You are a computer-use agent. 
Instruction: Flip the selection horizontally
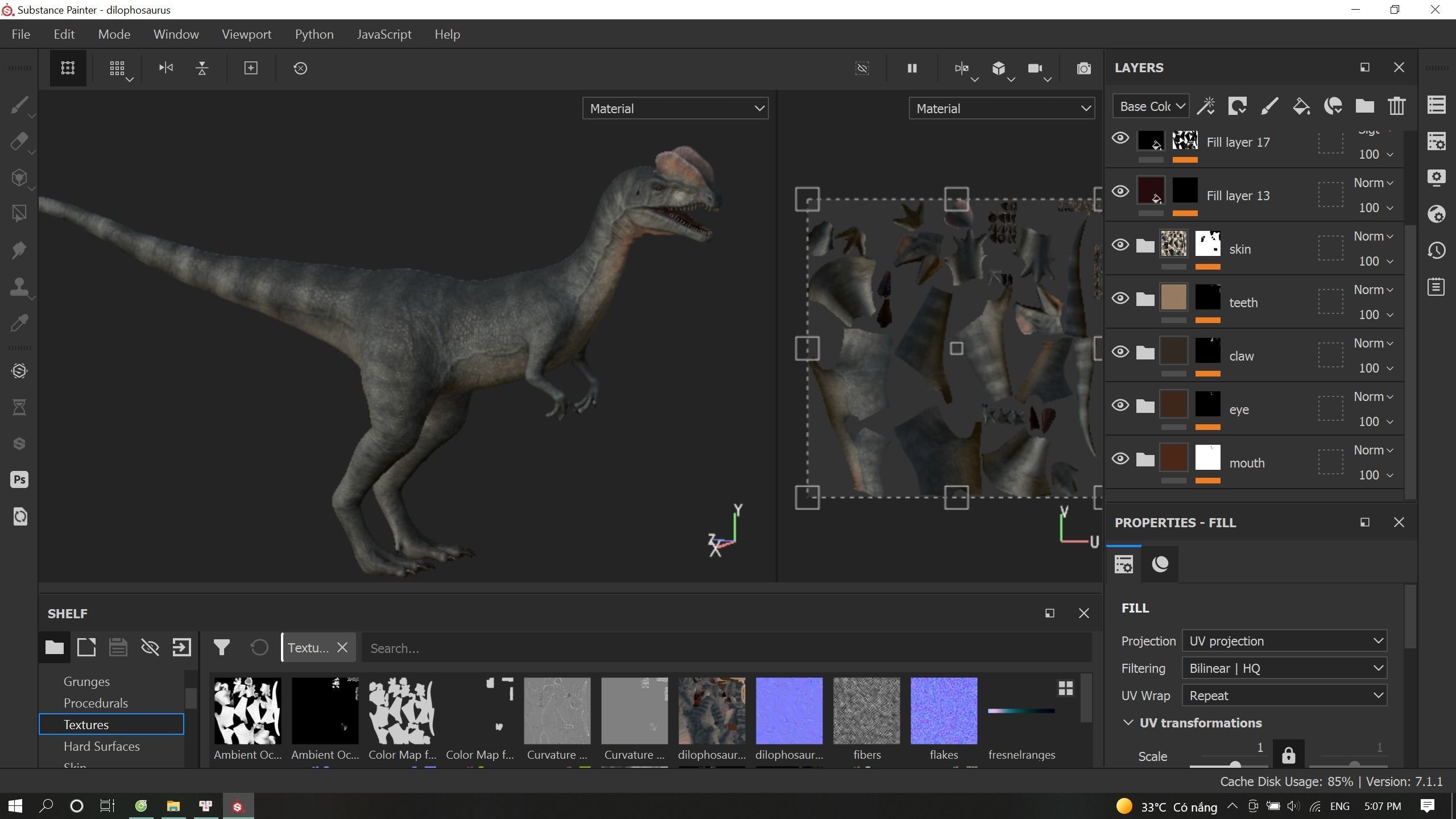click(166, 68)
